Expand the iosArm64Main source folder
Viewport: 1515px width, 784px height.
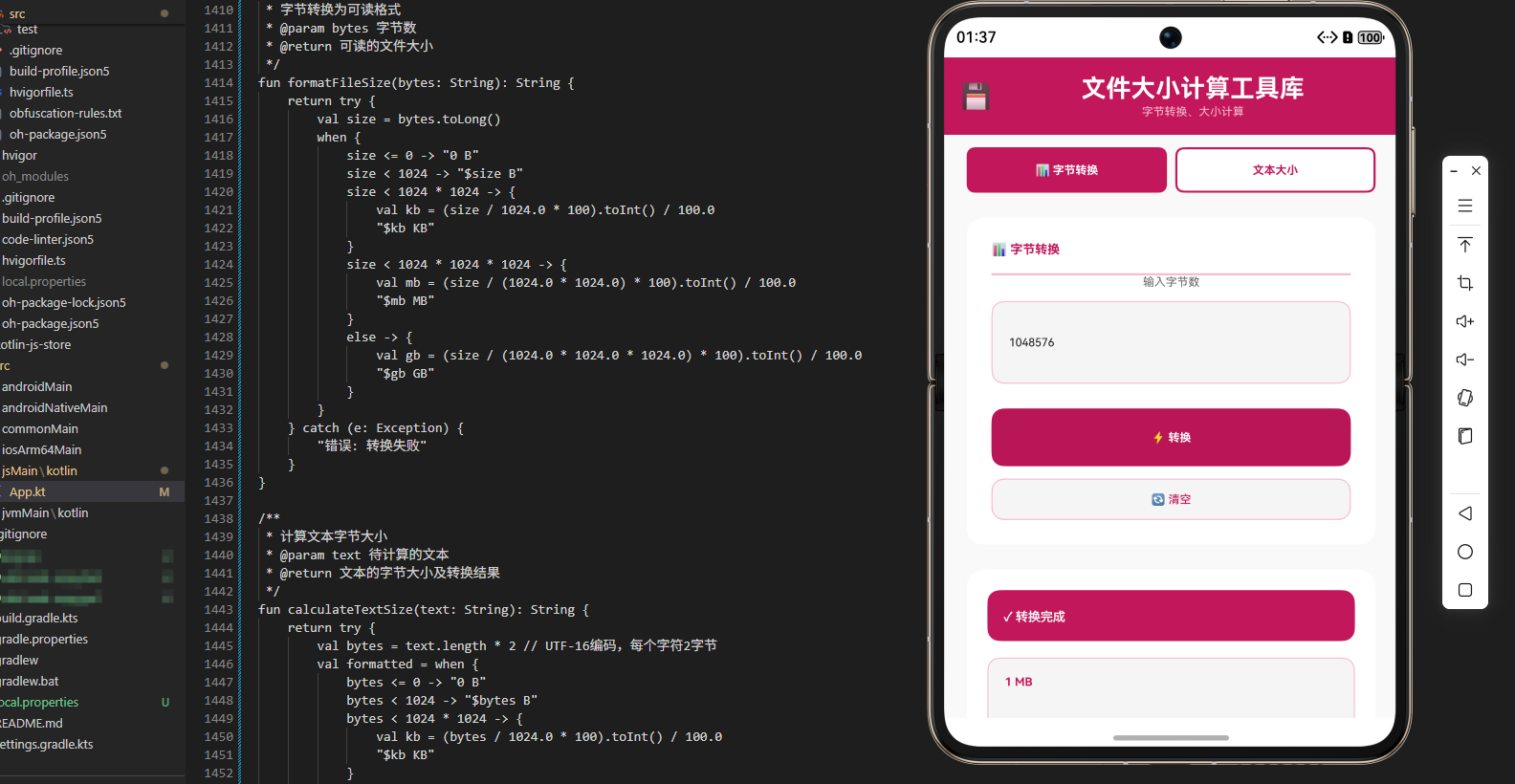coord(42,450)
